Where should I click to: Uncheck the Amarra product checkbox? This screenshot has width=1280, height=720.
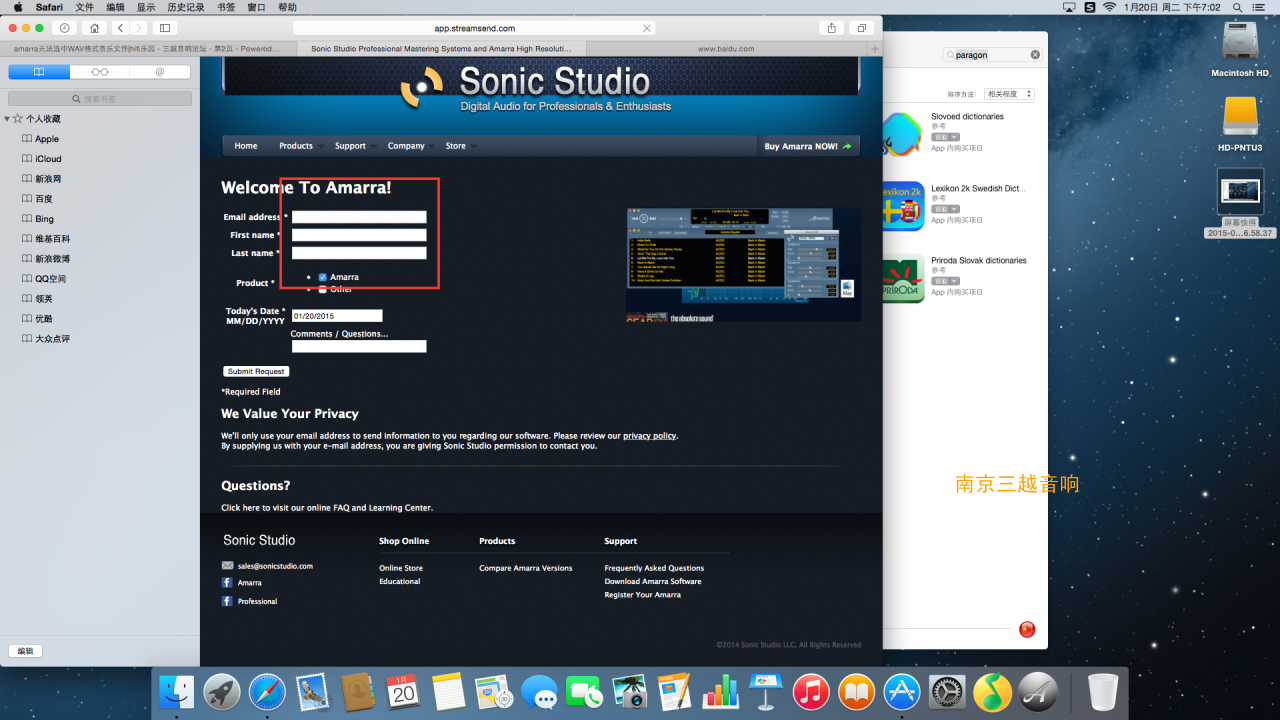coord(323,277)
